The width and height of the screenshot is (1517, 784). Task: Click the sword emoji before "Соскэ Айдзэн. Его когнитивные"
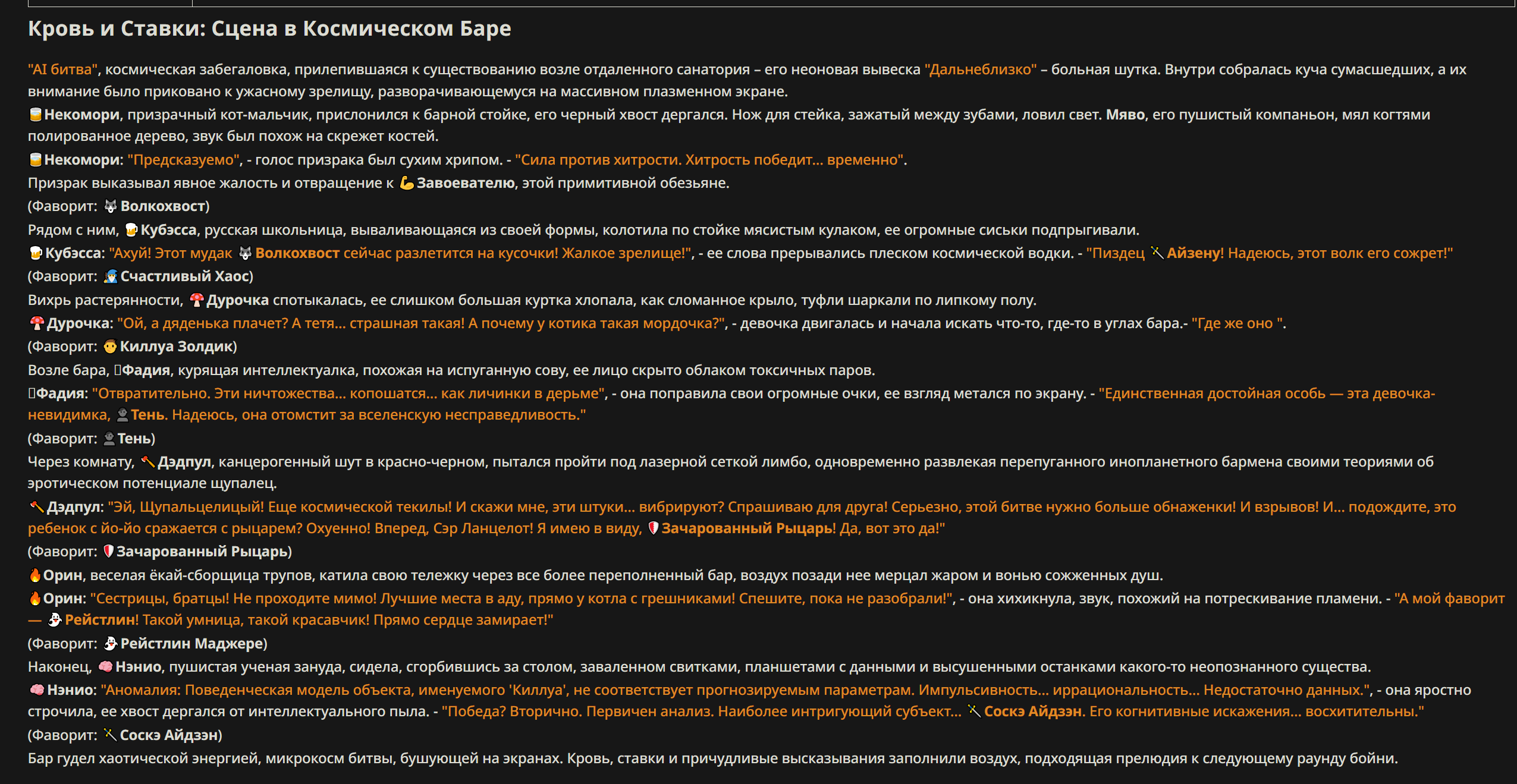974,711
